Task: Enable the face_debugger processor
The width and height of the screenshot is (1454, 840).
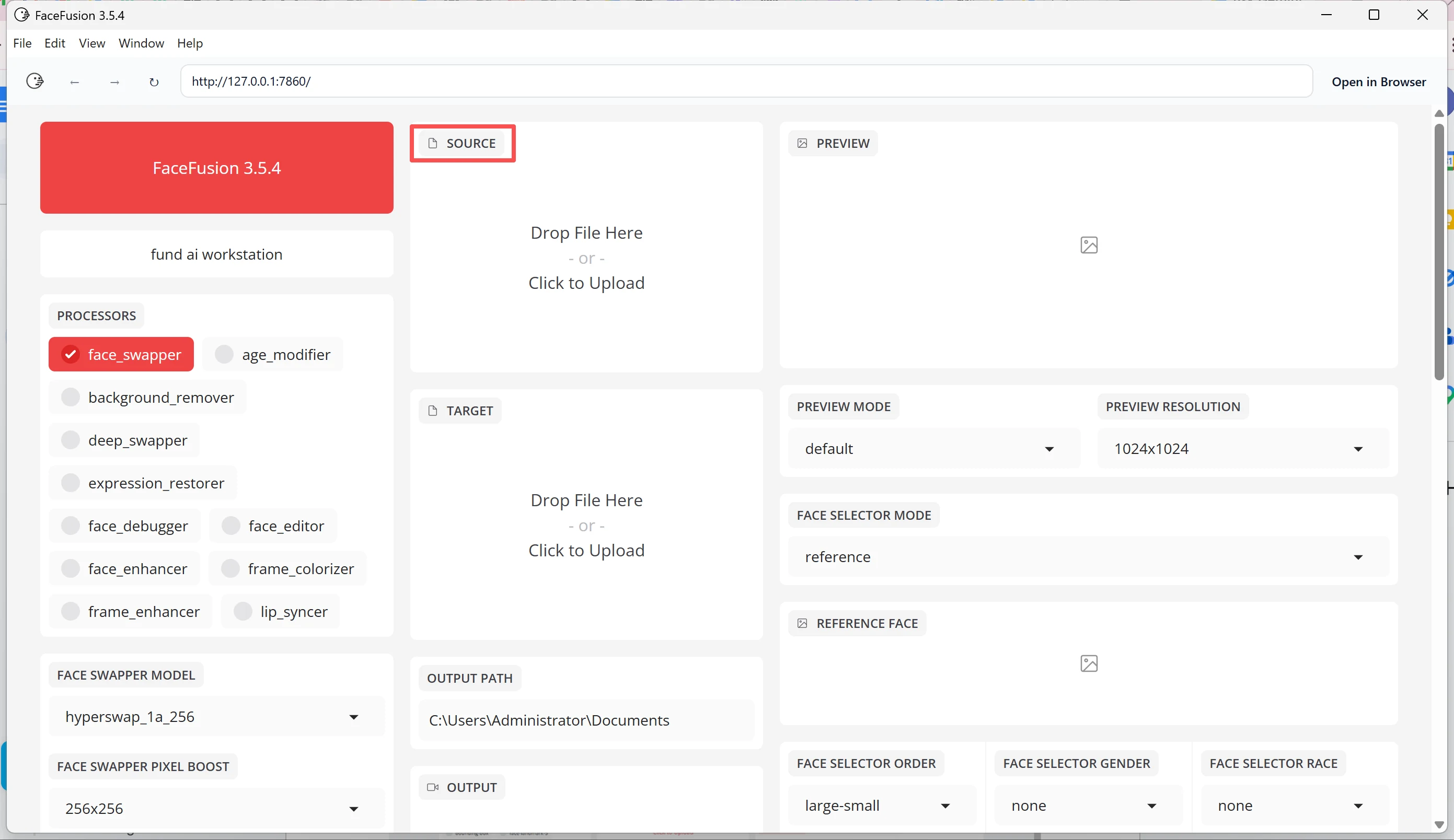Action: (124, 525)
